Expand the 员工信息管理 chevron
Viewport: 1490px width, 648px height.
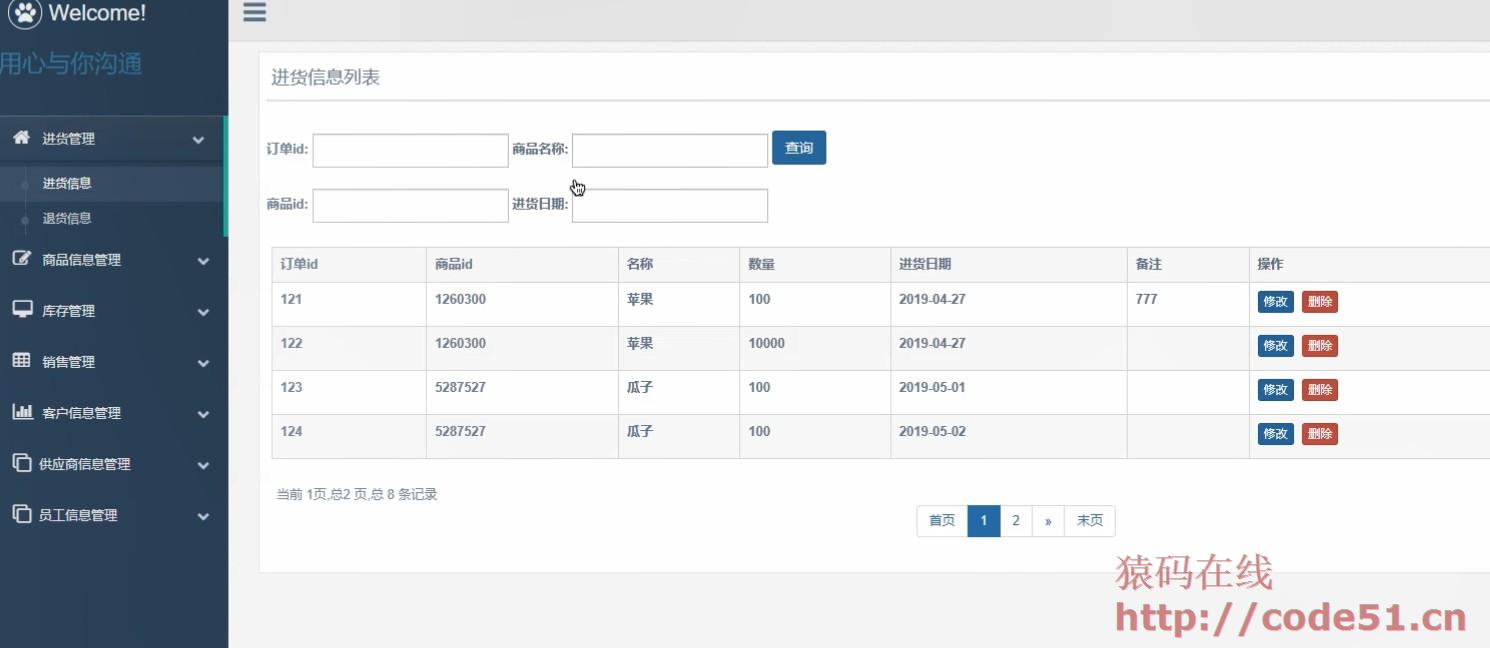(x=203, y=516)
